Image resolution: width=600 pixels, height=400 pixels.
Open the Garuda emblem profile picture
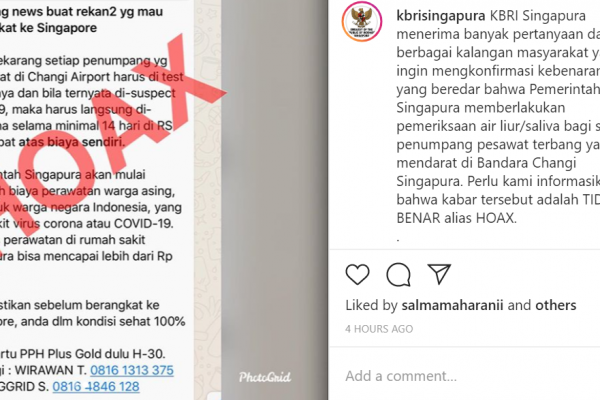pyautogui.click(x=362, y=21)
